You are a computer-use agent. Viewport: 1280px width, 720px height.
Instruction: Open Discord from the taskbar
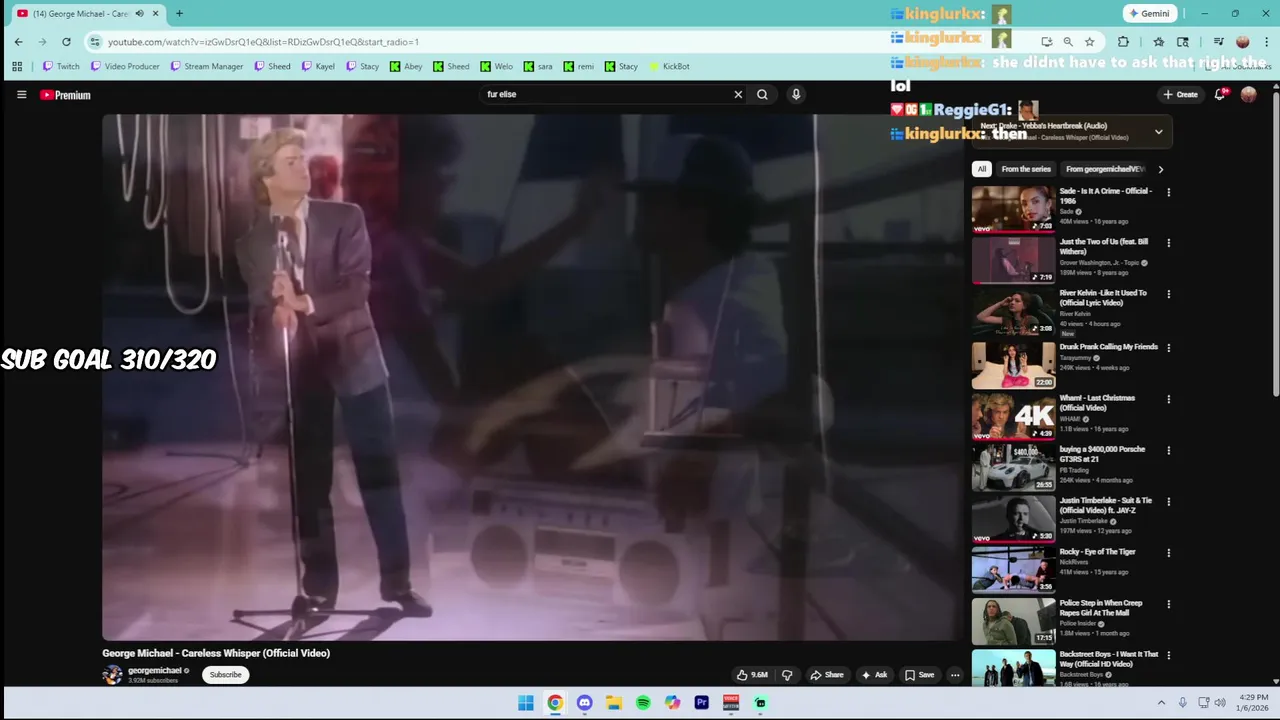click(x=584, y=703)
